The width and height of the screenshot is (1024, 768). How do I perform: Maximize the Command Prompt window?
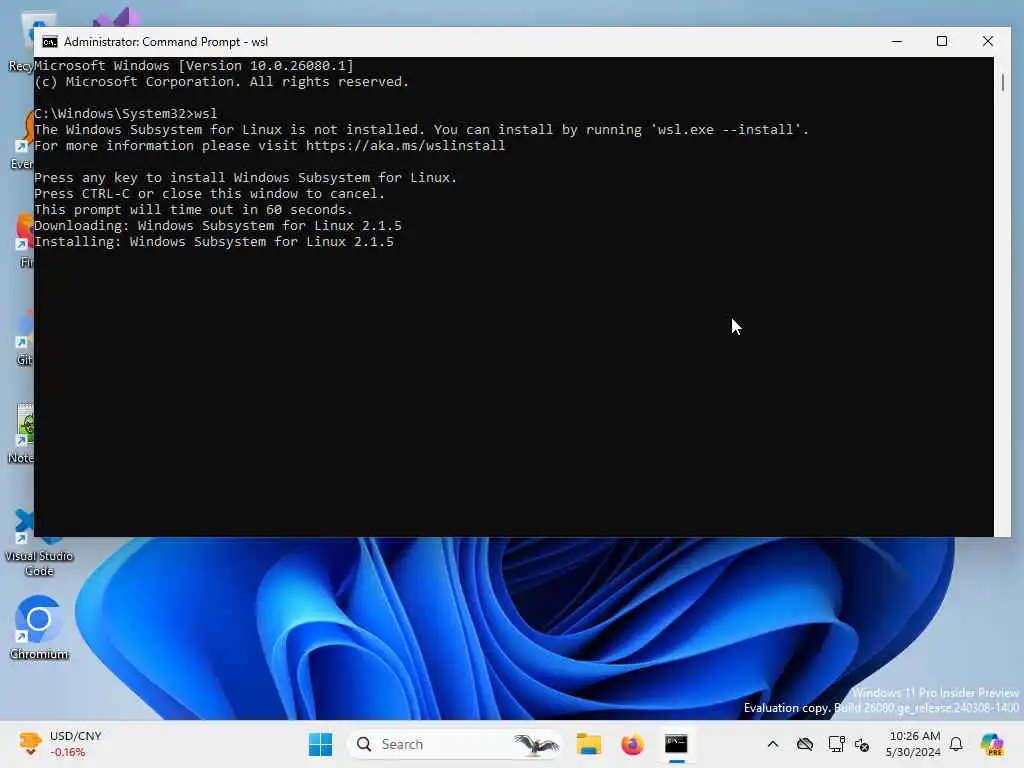tap(942, 41)
